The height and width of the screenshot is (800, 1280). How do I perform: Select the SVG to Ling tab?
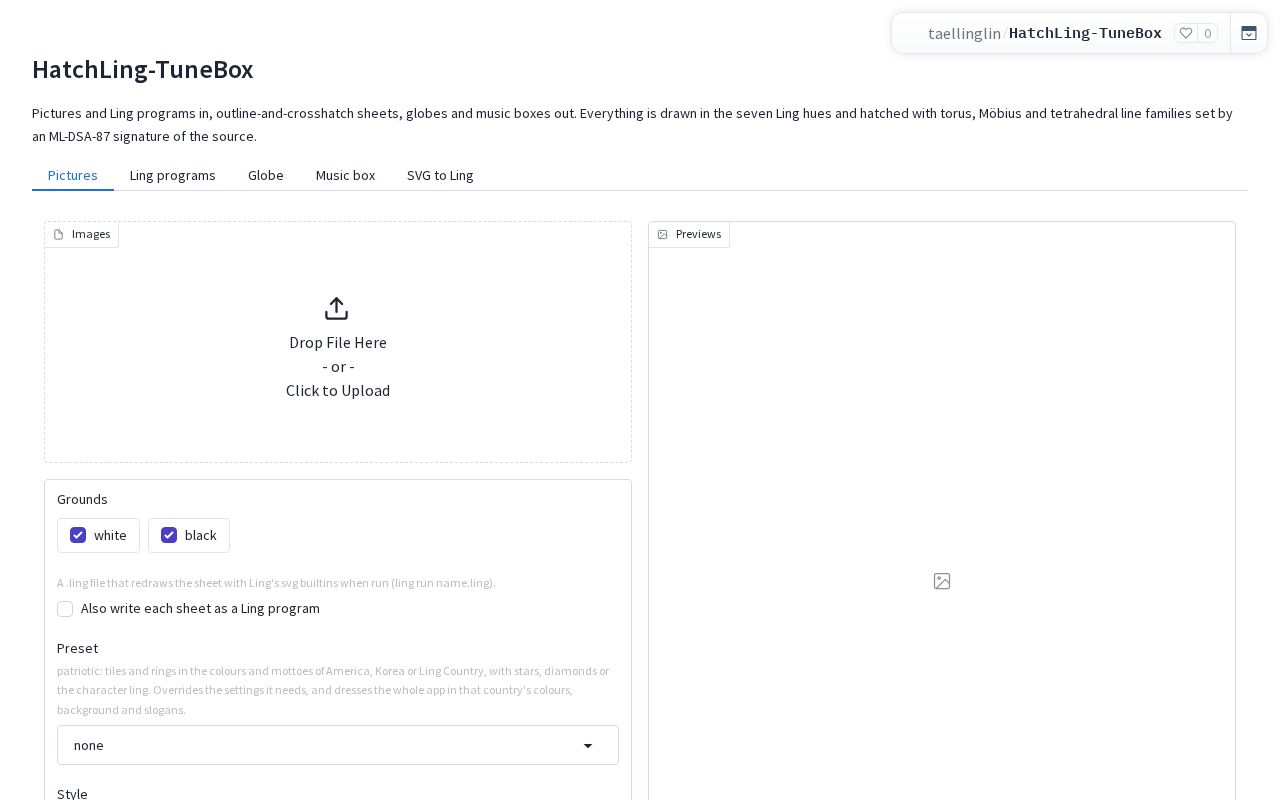tap(440, 175)
